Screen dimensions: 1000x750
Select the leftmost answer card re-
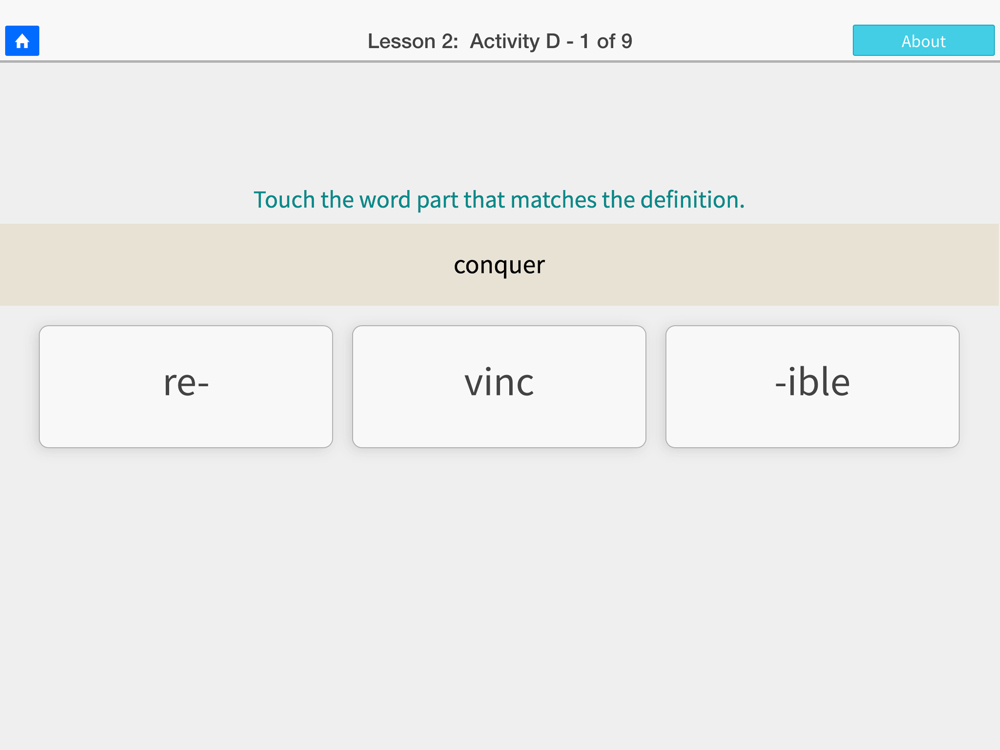(x=186, y=386)
